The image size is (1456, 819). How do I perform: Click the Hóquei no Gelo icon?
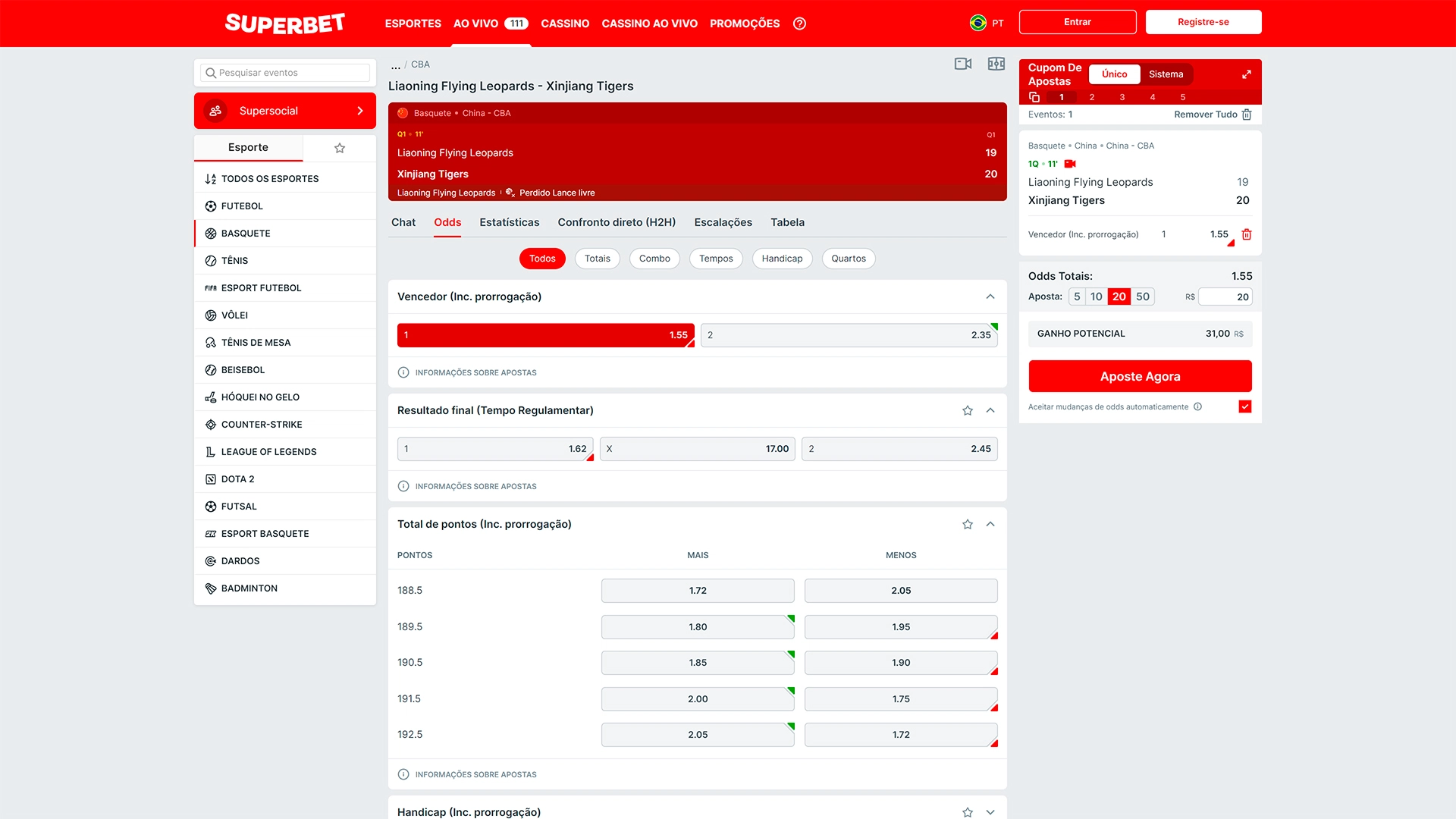pyautogui.click(x=211, y=397)
